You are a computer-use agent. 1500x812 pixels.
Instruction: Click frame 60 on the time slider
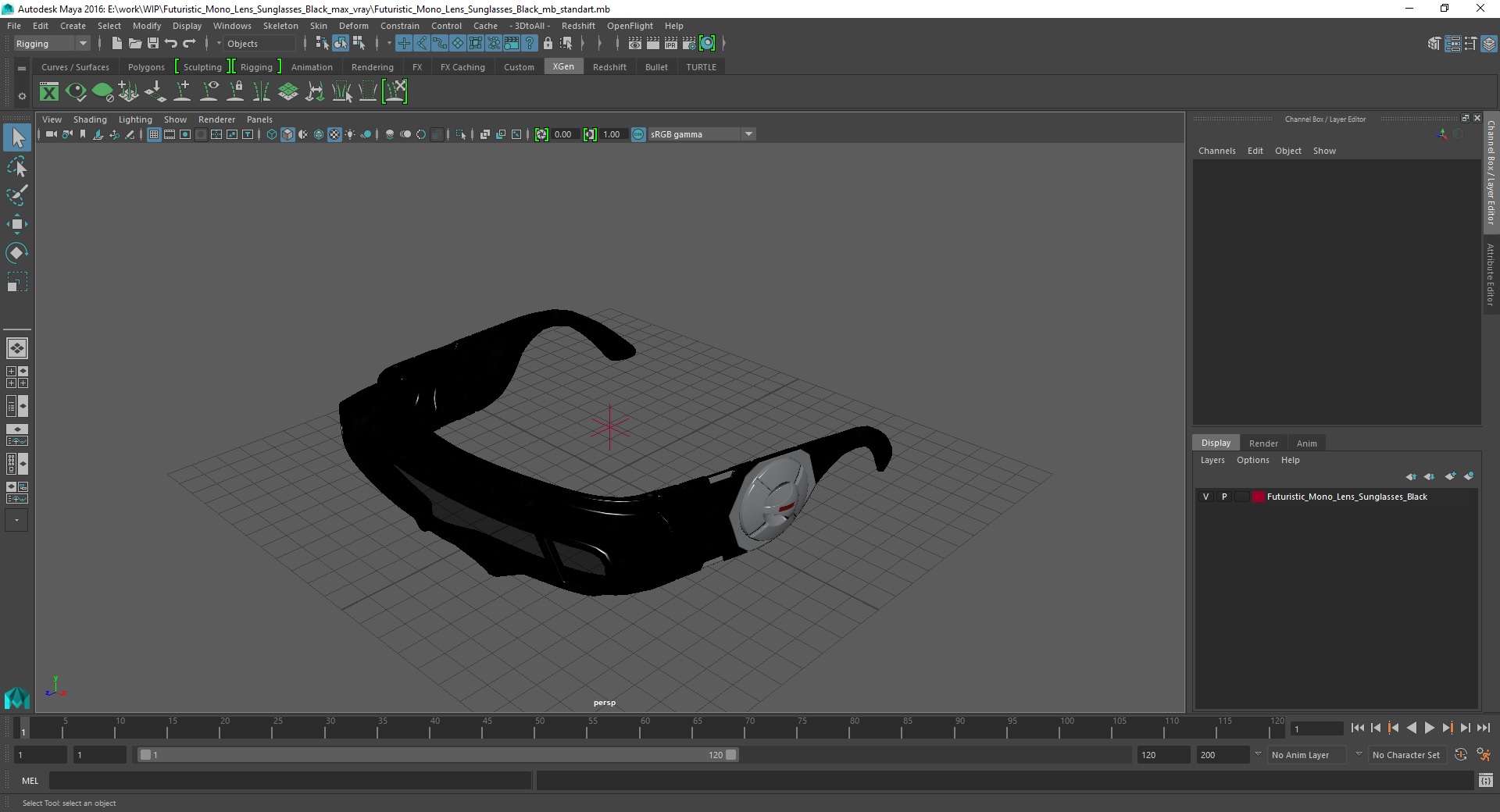pyautogui.click(x=640, y=728)
